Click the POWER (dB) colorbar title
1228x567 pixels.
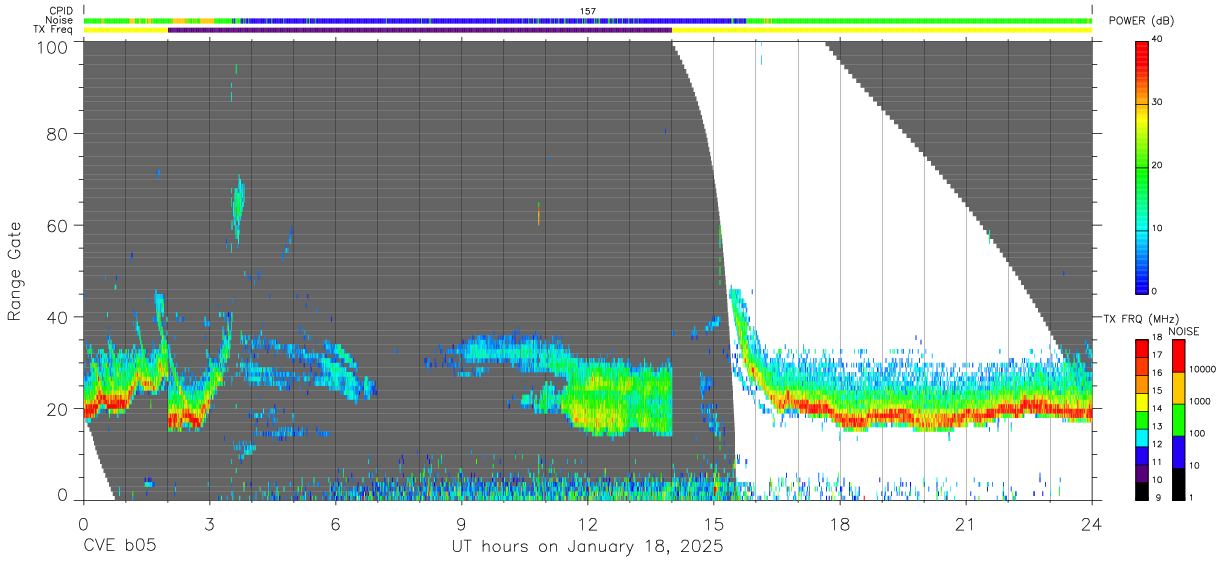click(1142, 20)
